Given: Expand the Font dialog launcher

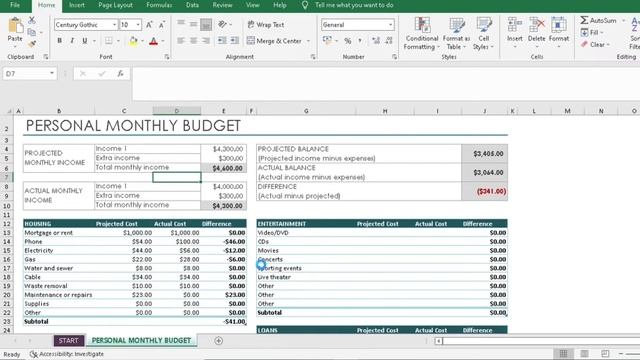Looking at the screenshot, I should click(x=167, y=57).
